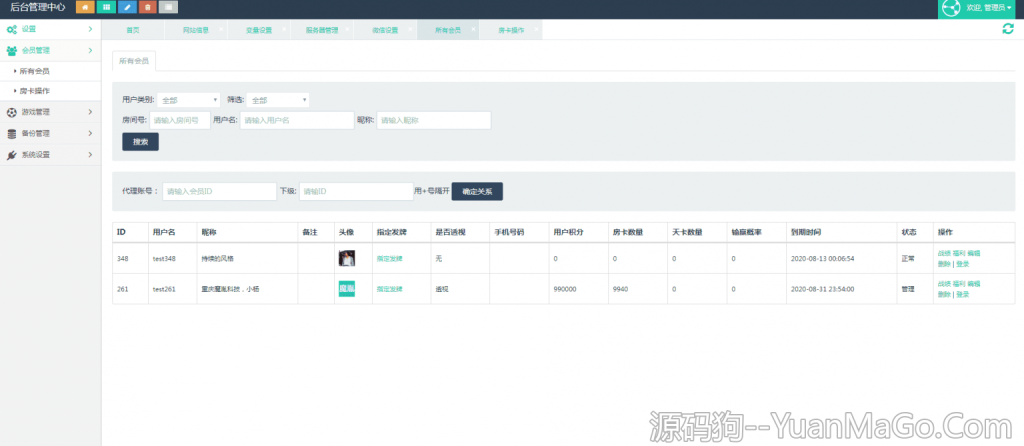The image size is (1024, 446).
Task: Click the red trash icon in header
Action: pos(149,8)
